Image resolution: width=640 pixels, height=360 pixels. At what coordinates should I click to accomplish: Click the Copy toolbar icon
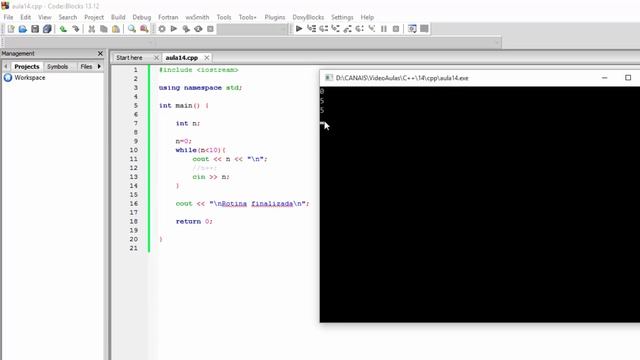[104, 29]
